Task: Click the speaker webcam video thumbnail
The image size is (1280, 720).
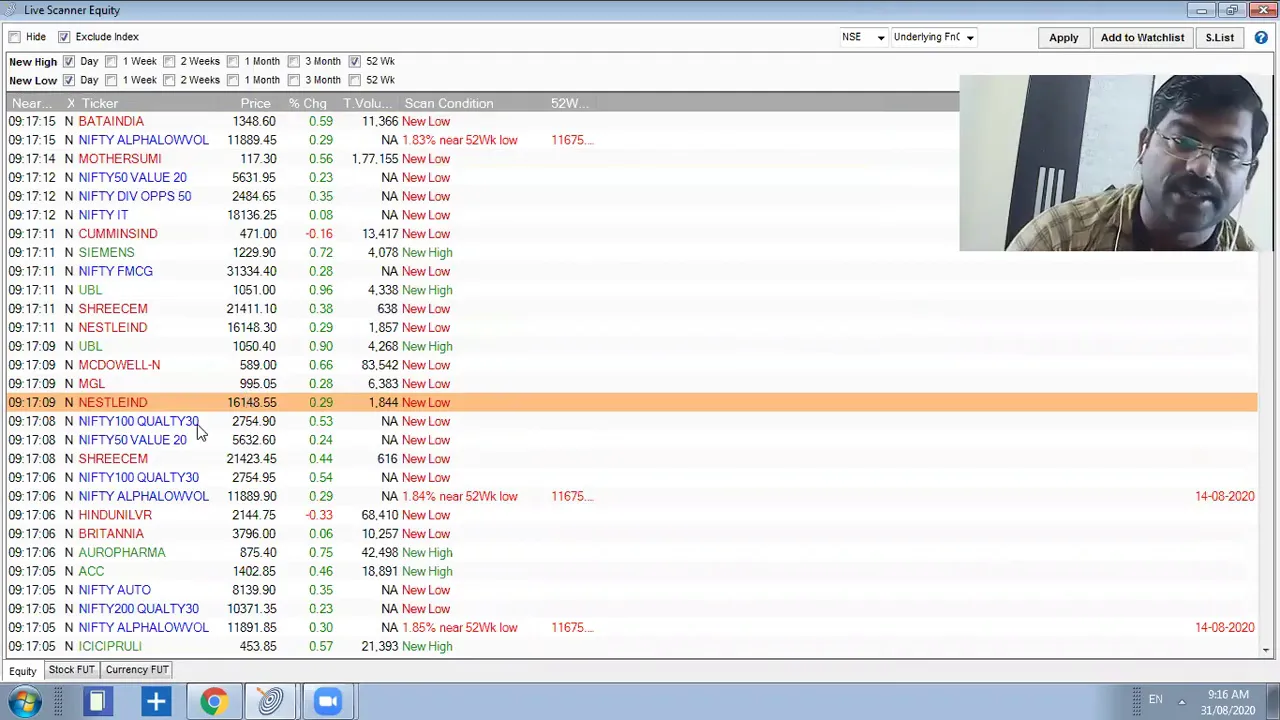Action: pyautogui.click(x=1116, y=163)
